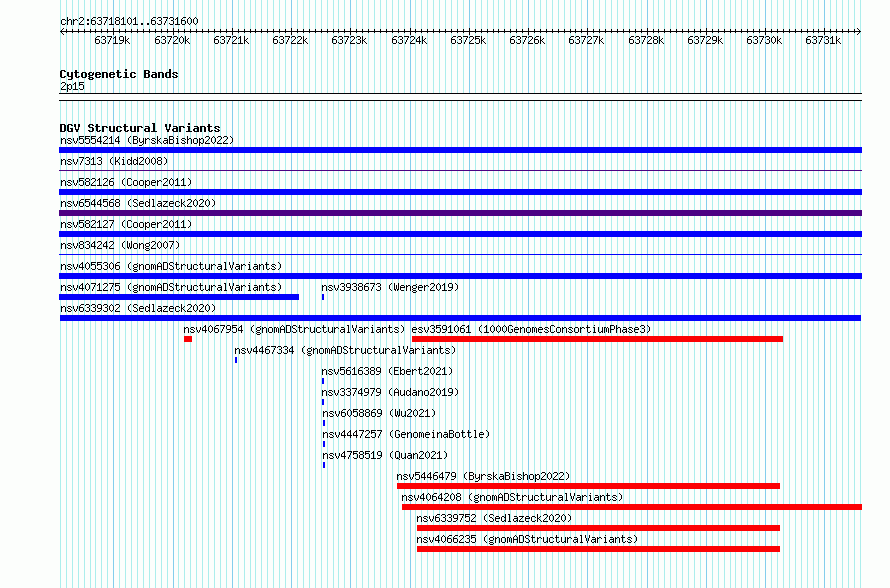Open nsv5446479 (ByrskaBishop2022) label
The image size is (890, 588).
tap(483, 476)
